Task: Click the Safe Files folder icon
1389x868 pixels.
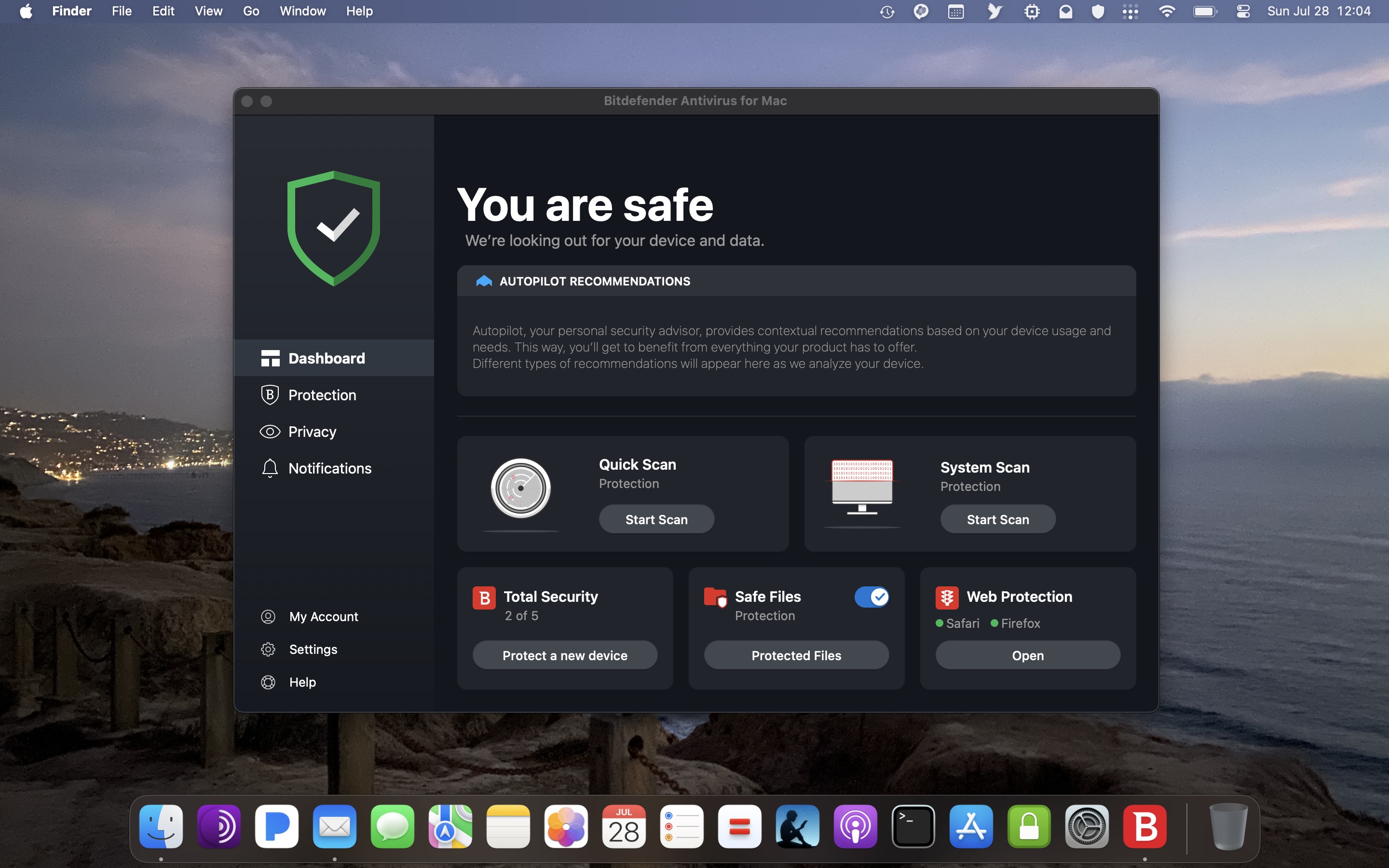Action: 715,597
